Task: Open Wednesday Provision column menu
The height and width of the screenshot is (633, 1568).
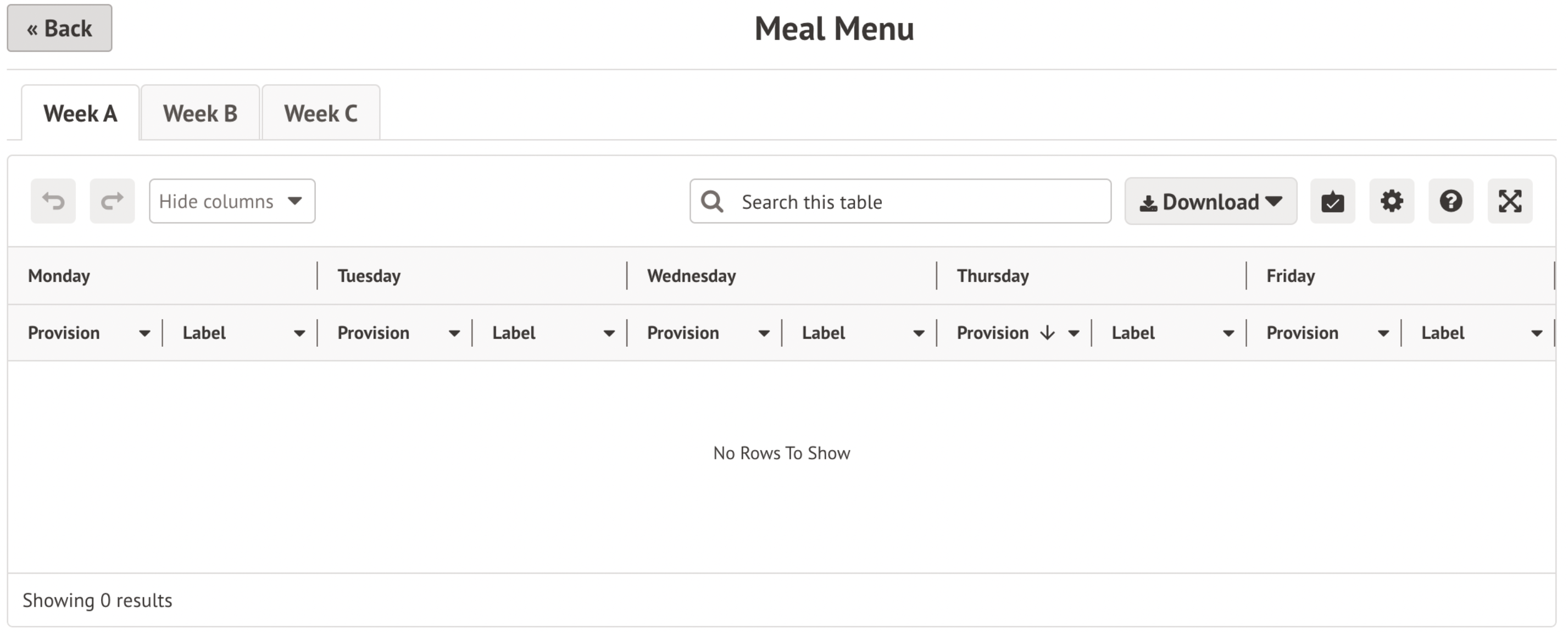Action: (x=763, y=334)
